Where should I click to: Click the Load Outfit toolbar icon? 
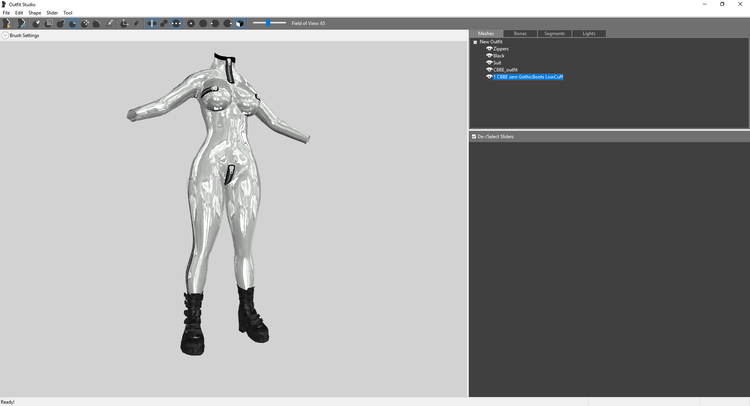click(22, 23)
